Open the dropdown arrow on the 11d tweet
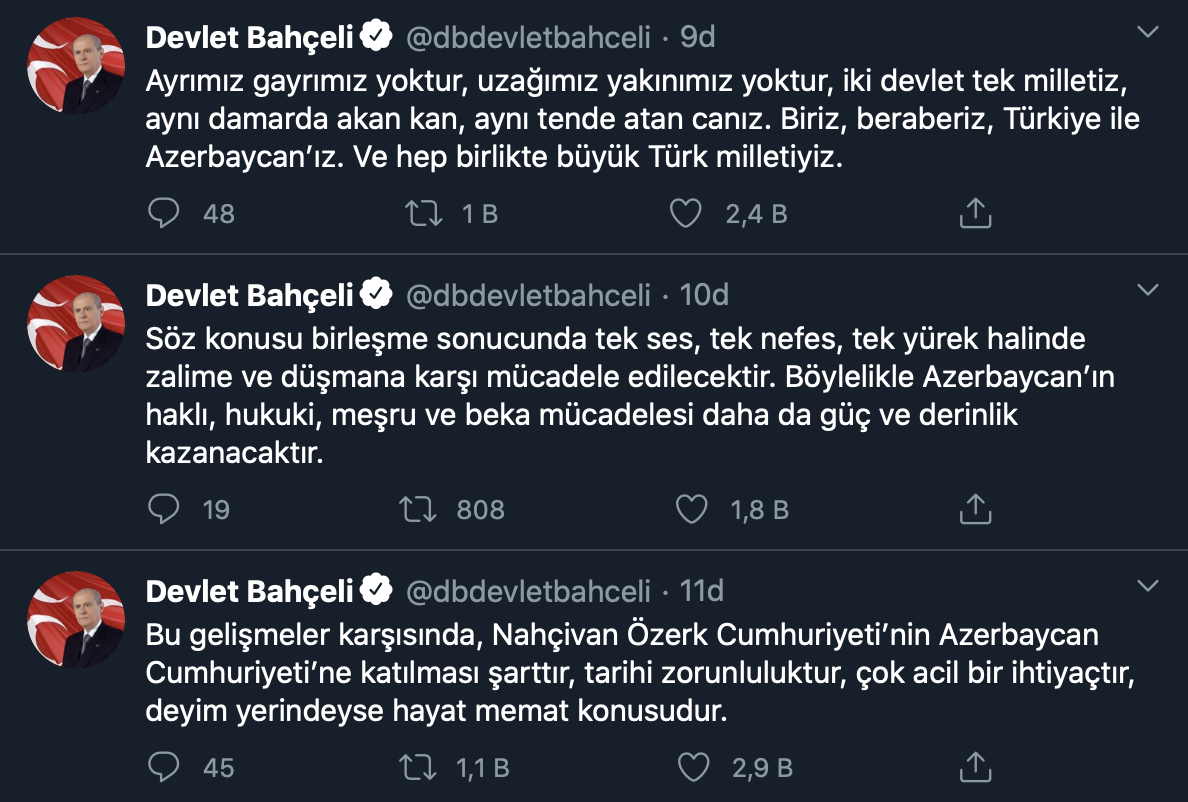Image resolution: width=1188 pixels, height=802 pixels. pyautogui.click(x=1150, y=586)
